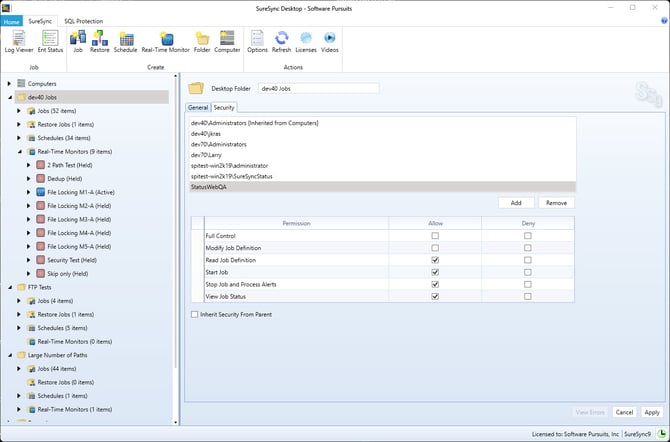Check Deny for Full Control
Screen dimensions: 670x442
click(x=528, y=236)
